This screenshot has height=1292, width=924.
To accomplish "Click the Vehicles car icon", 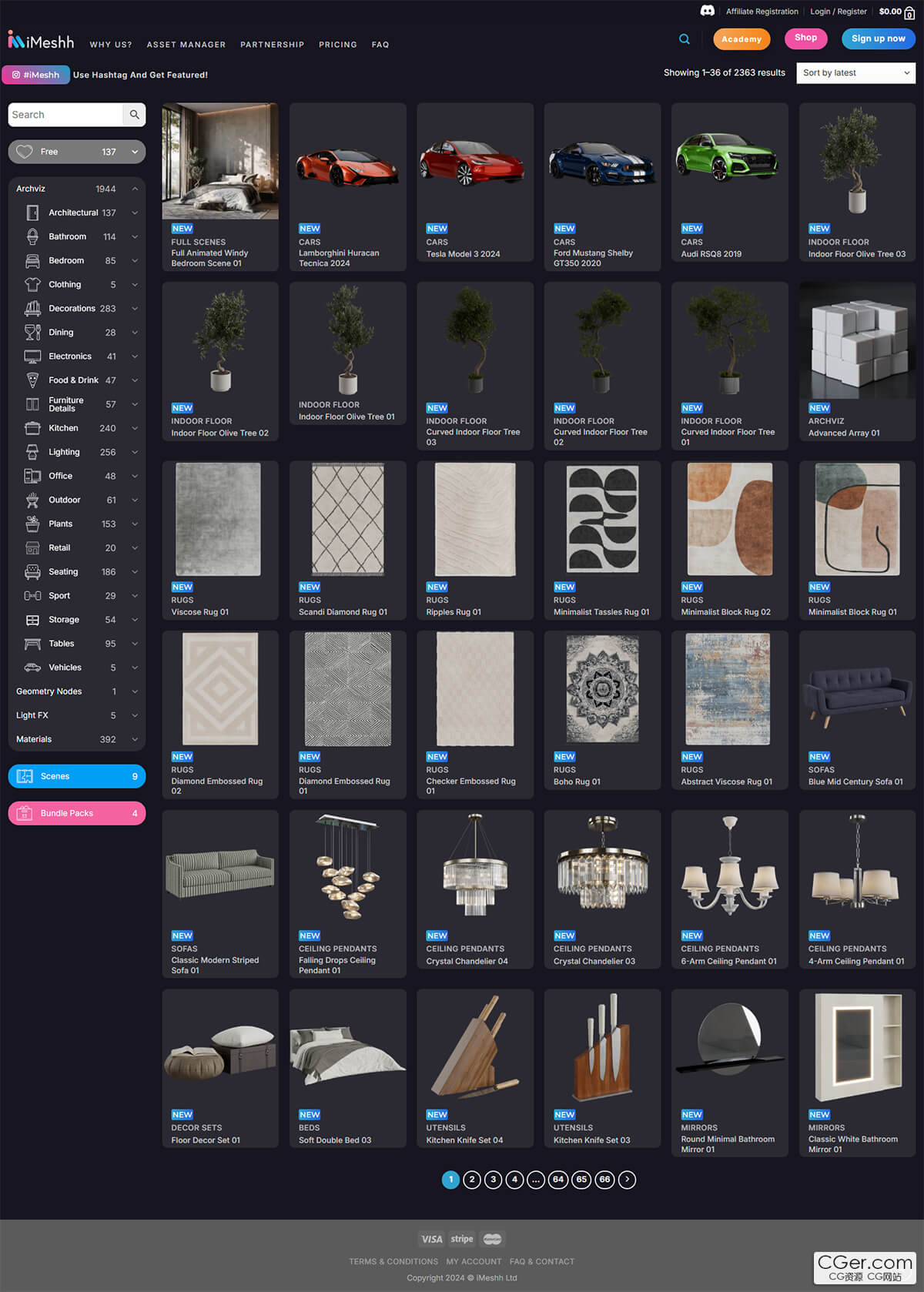I will pyautogui.click(x=32, y=668).
